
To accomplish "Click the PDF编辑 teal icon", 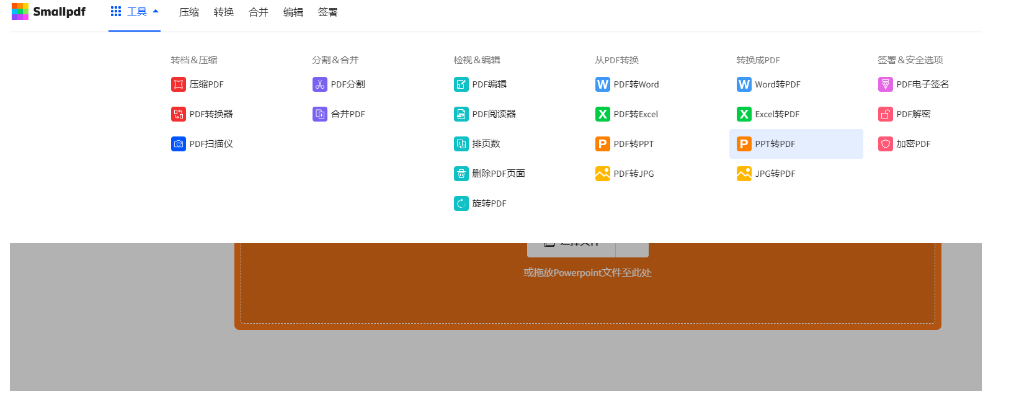I will tap(461, 85).
